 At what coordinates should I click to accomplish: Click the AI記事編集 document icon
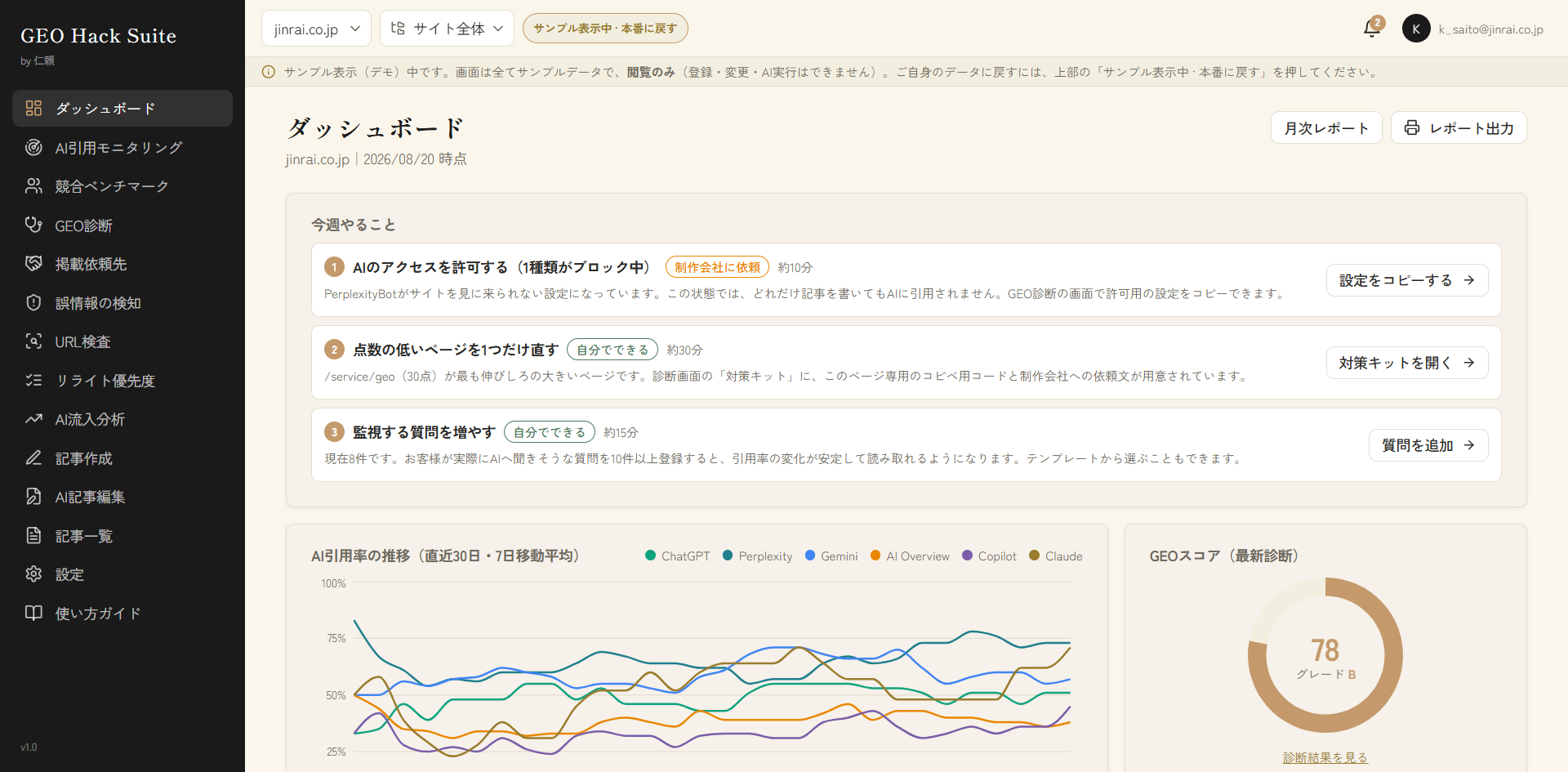coord(33,497)
